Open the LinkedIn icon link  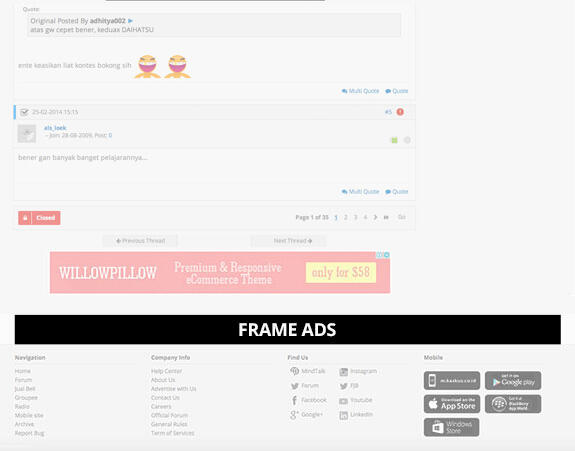pyautogui.click(x=344, y=415)
